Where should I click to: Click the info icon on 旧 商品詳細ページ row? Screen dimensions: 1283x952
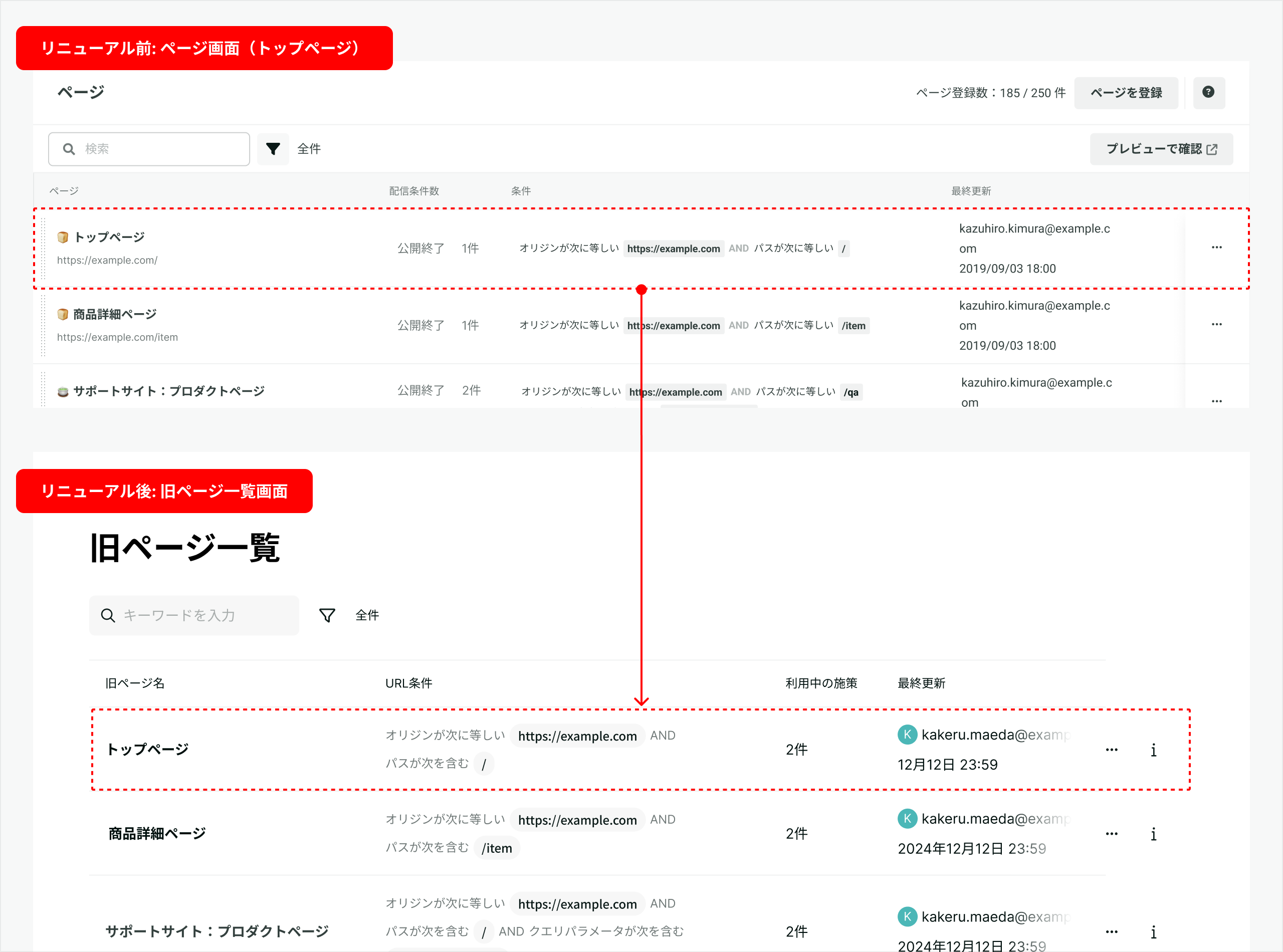click(x=1153, y=834)
